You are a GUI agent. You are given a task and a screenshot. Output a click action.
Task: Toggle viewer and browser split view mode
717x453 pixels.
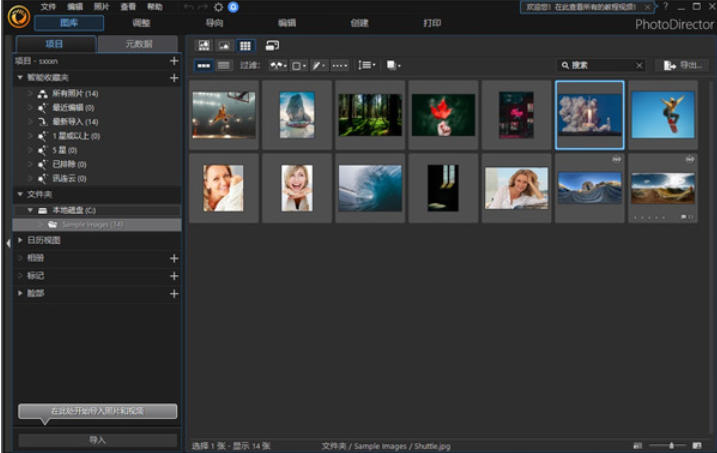(204, 45)
